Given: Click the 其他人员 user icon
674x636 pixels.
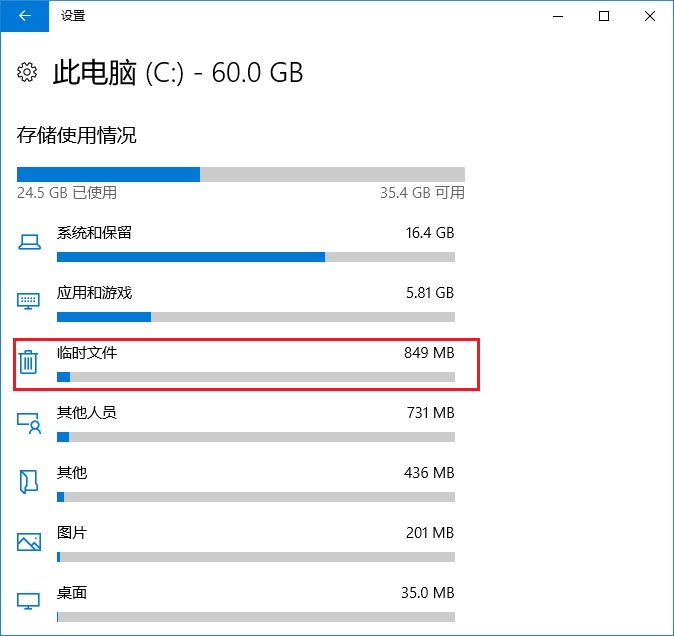Looking at the screenshot, I should coord(29,422).
